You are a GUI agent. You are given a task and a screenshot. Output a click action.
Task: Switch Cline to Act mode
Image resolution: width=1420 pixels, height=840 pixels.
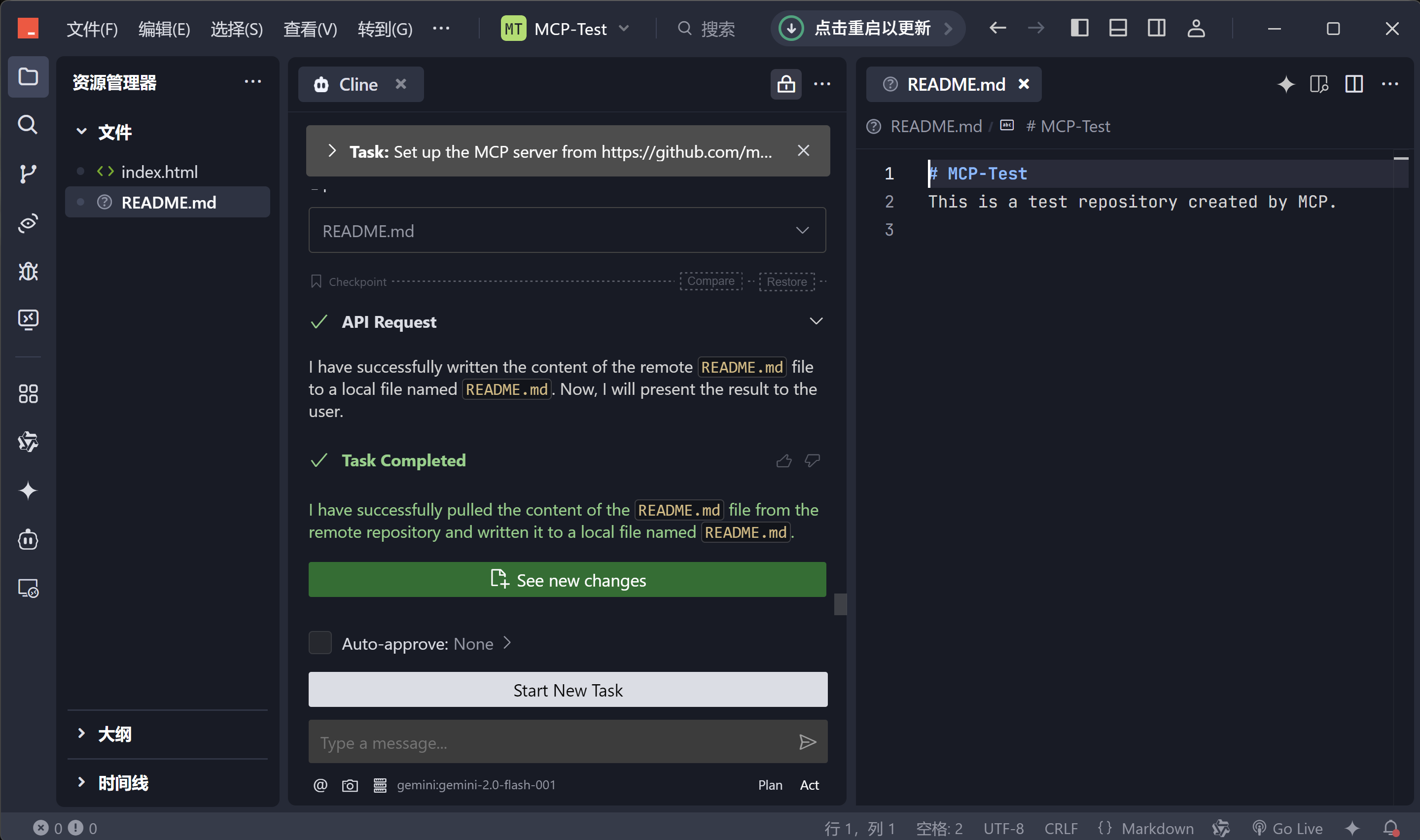tap(809, 785)
